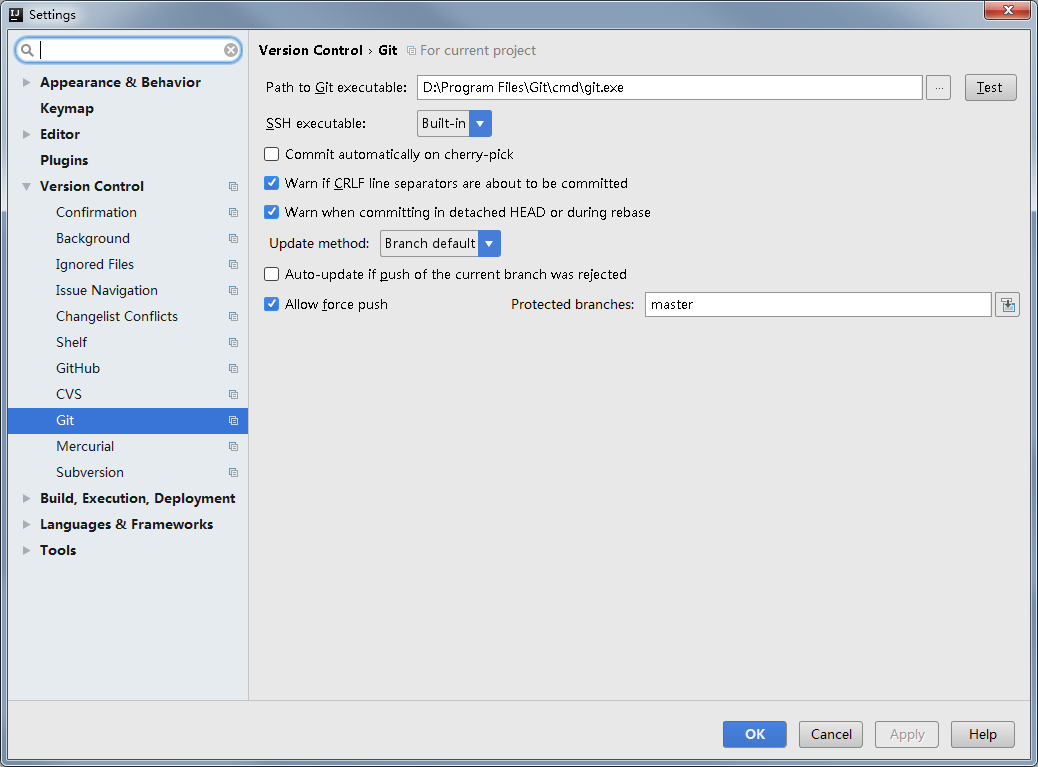Viewport: 1038px width, 767px height.
Task: Click the project icon next to Issue Navigation
Action: click(233, 291)
